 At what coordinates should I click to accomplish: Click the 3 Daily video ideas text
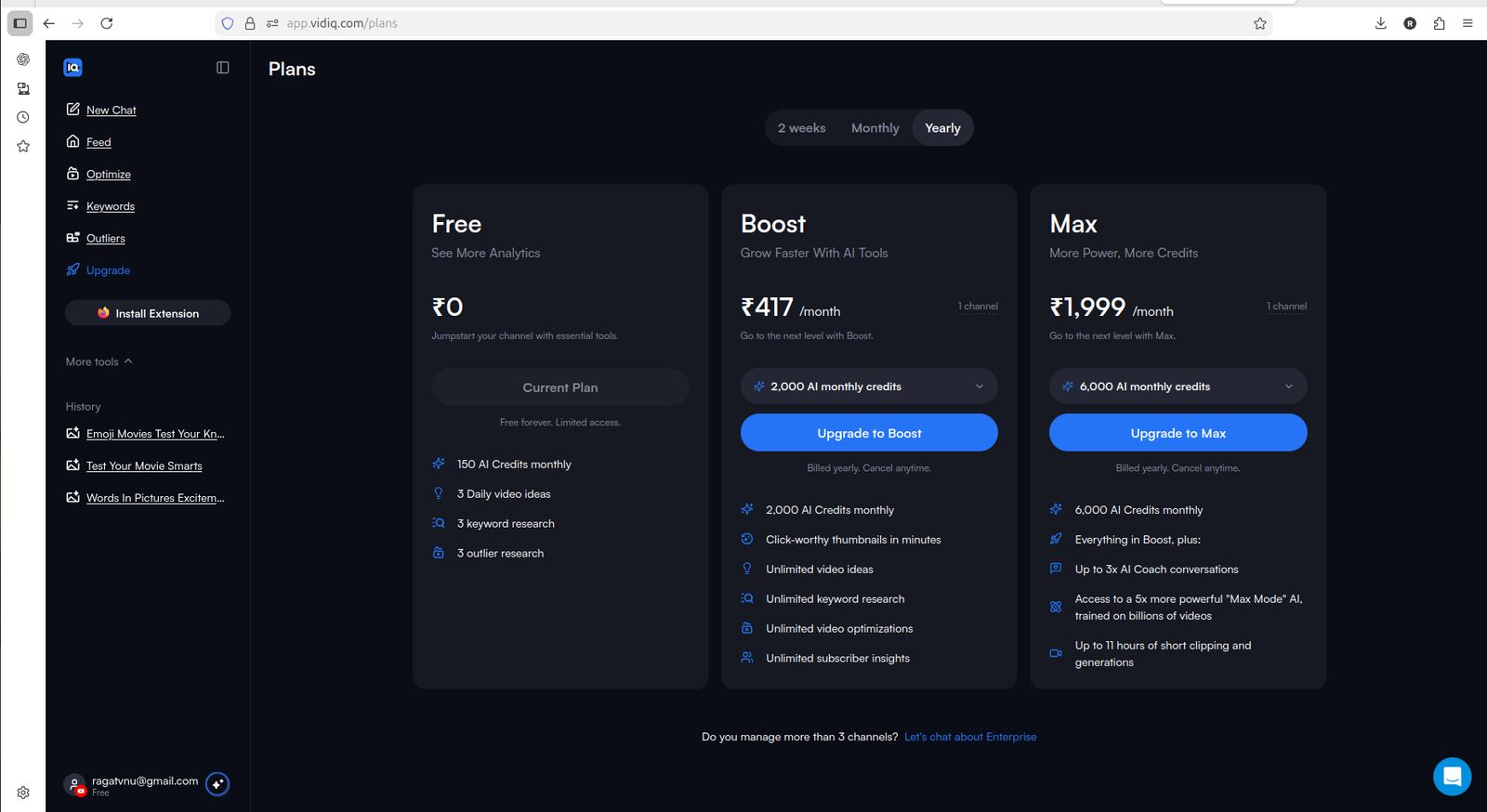504,494
